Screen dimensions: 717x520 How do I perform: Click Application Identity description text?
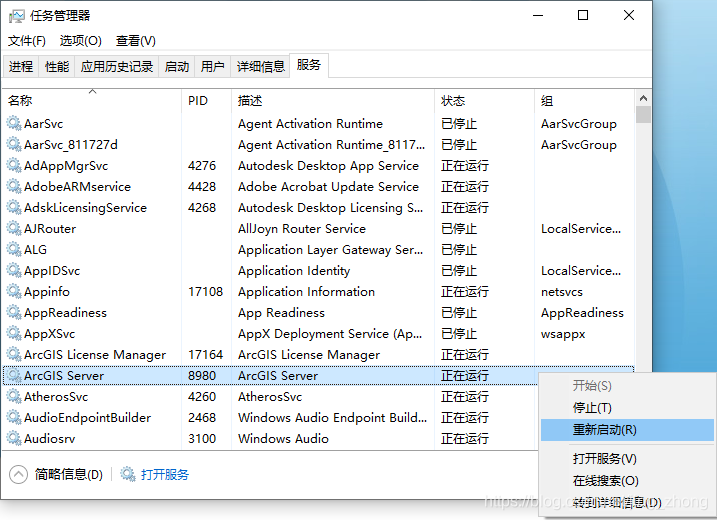pos(294,271)
